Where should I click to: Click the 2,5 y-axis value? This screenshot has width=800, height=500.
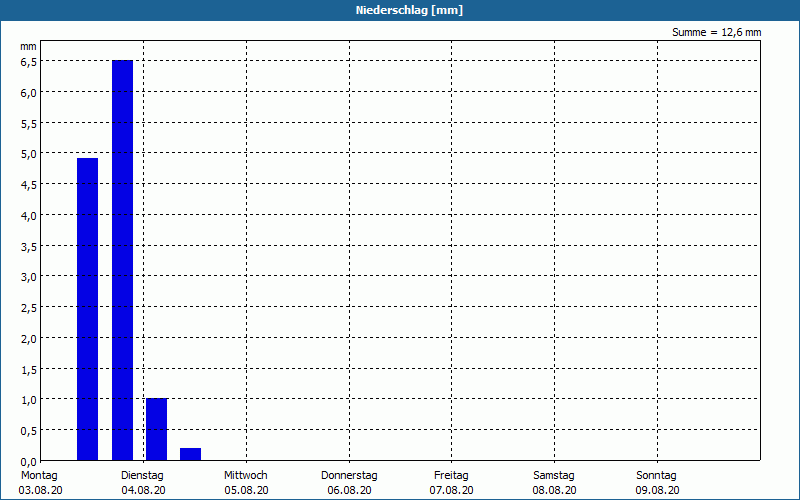click(x=29, y=308)
